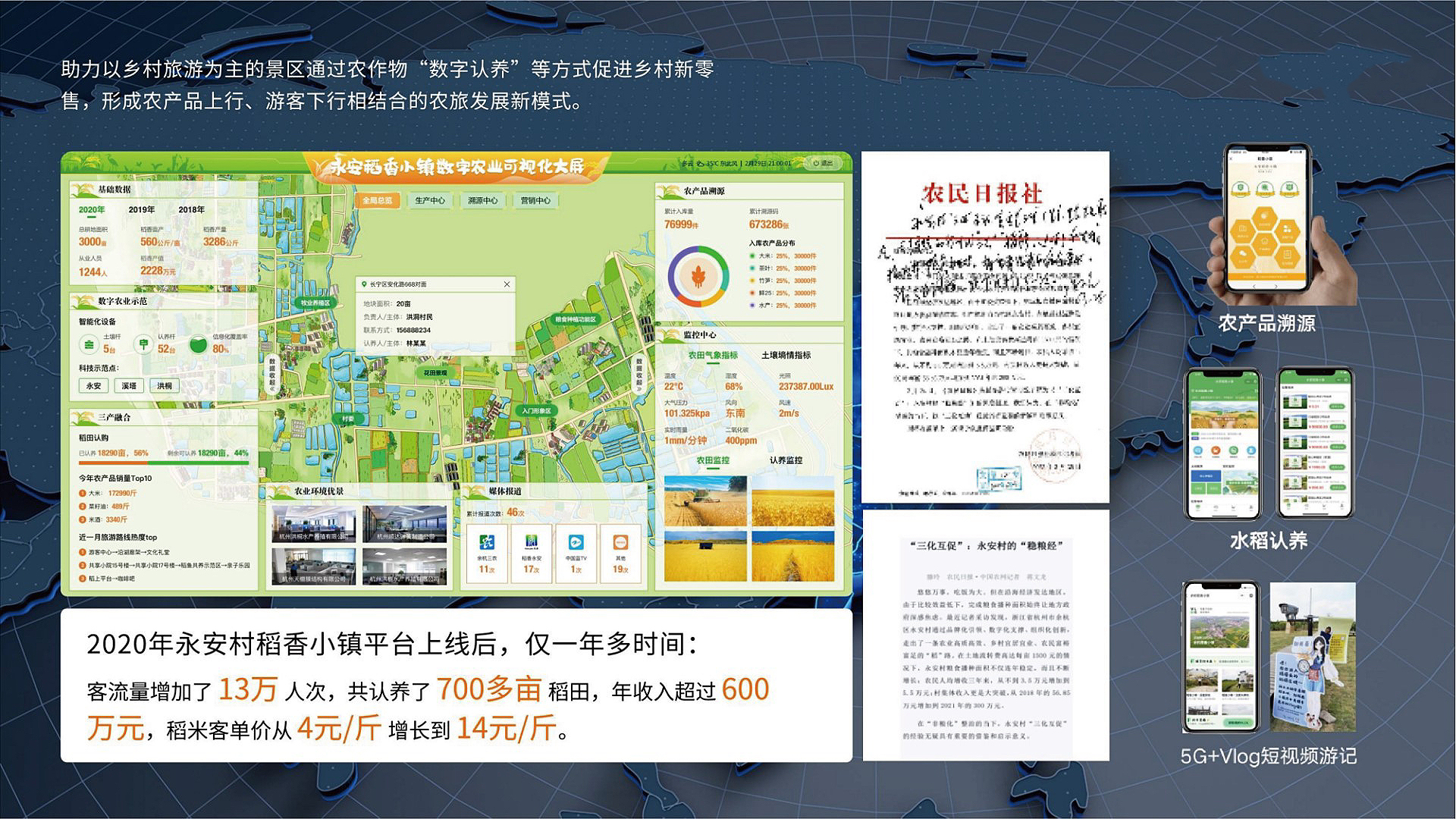Screen dimensions: 1456x819
Task: Select the 永安 demo site button
Action: tap(93, 386)
